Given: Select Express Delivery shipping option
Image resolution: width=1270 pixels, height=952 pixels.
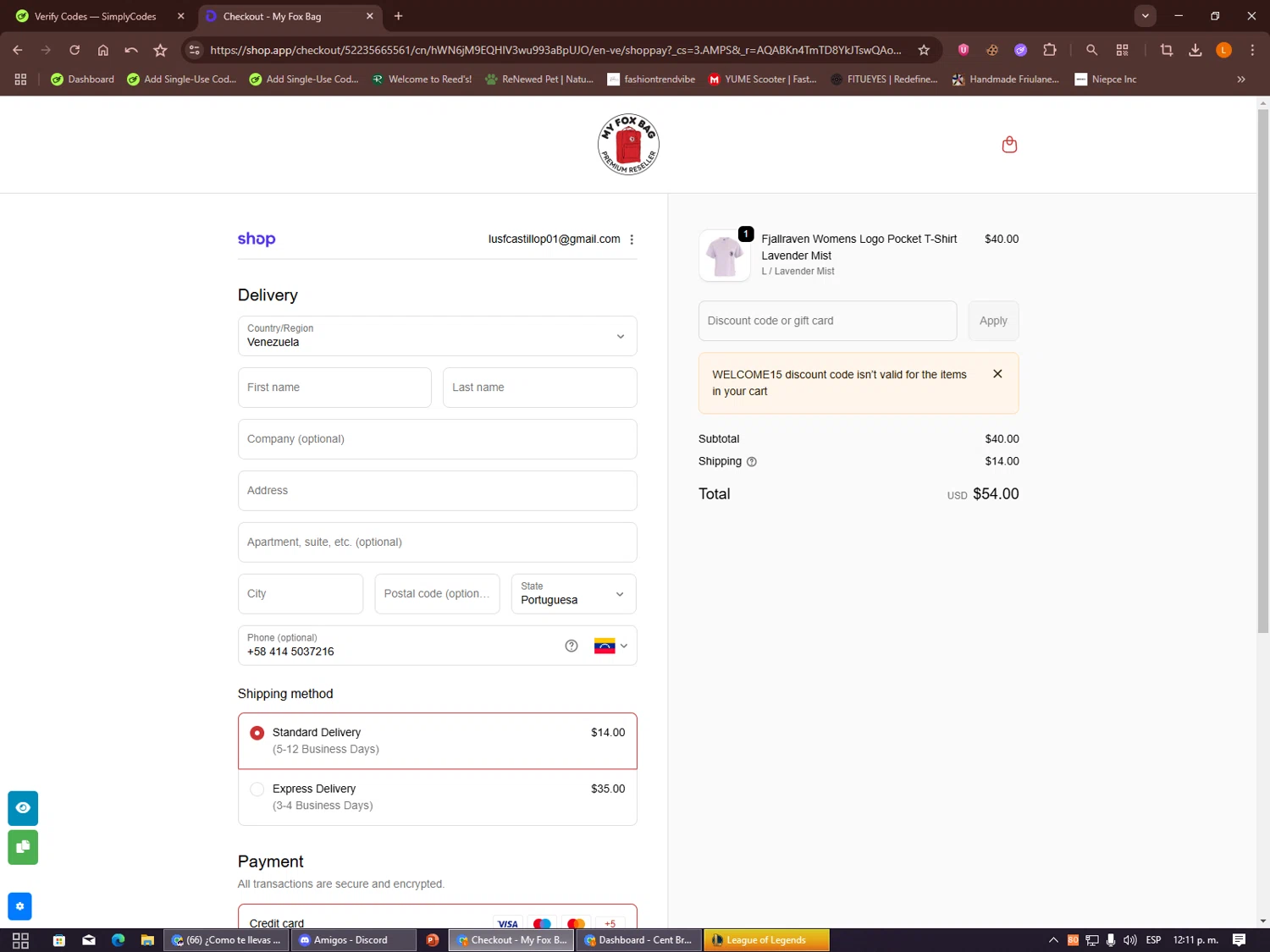Looking at the screenshot, I should tap(437, 797).
